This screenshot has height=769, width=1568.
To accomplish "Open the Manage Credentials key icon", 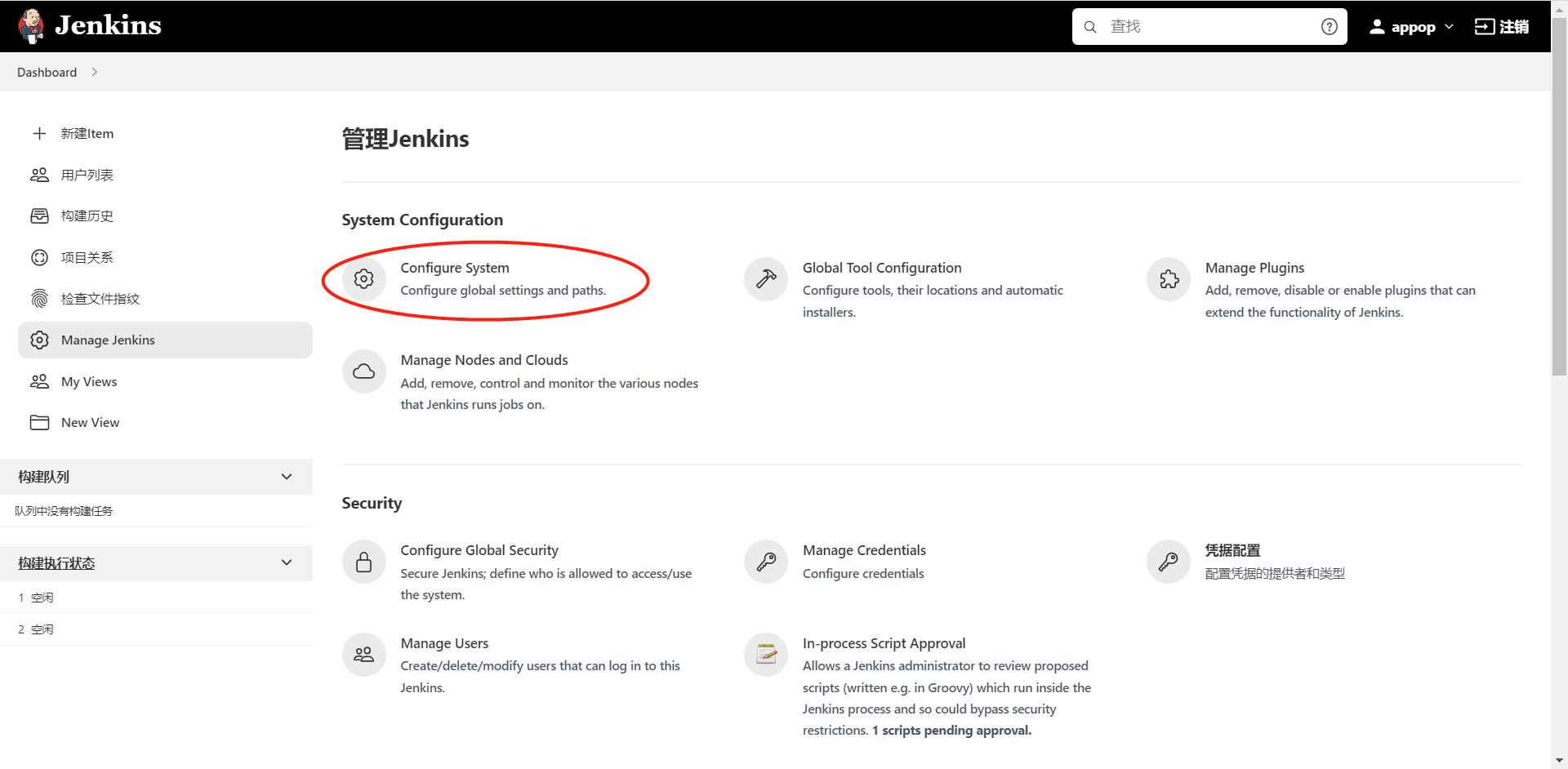I will pyautogui.click(x=766, y=562).
